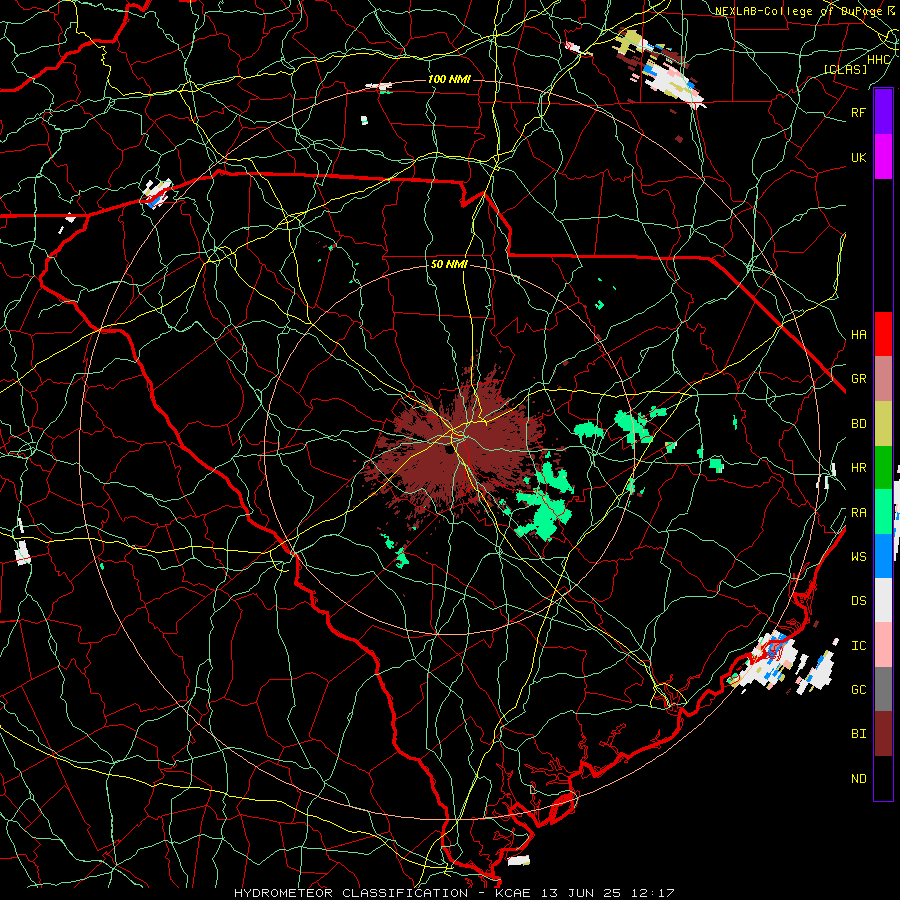Viewport: 900px width, 900px height.
Task: Click the HYDROMETEOR CLASSIFICATION caption text
Action: coord(351,893)
